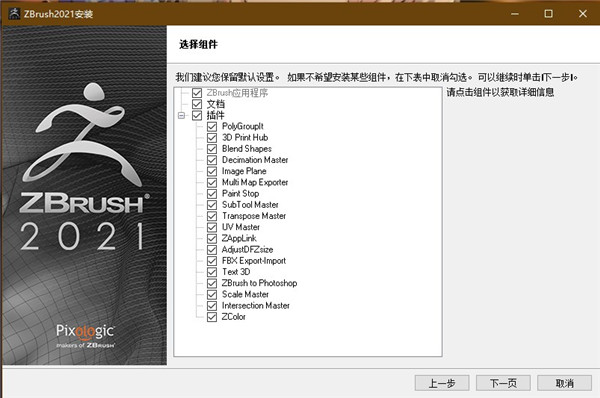The image size is (600, 398).
Task: Toggle the ZColor checkbox
Action: [212, 317]
